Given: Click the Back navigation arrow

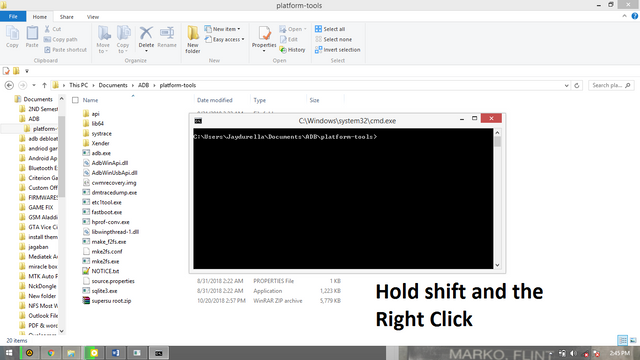Looking at the screenshot, I should coord(9,85).
